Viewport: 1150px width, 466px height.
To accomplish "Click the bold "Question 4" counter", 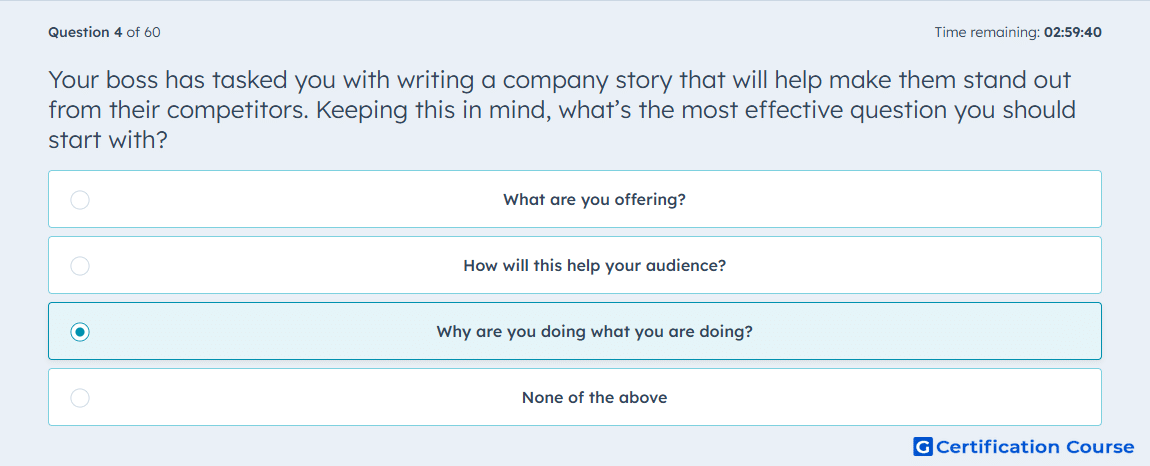I will 86,32.
